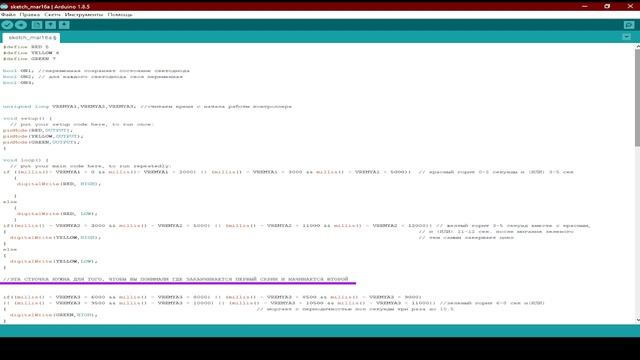
Task: Create a new sketch with the New icon
Action: tap(37, 25)
